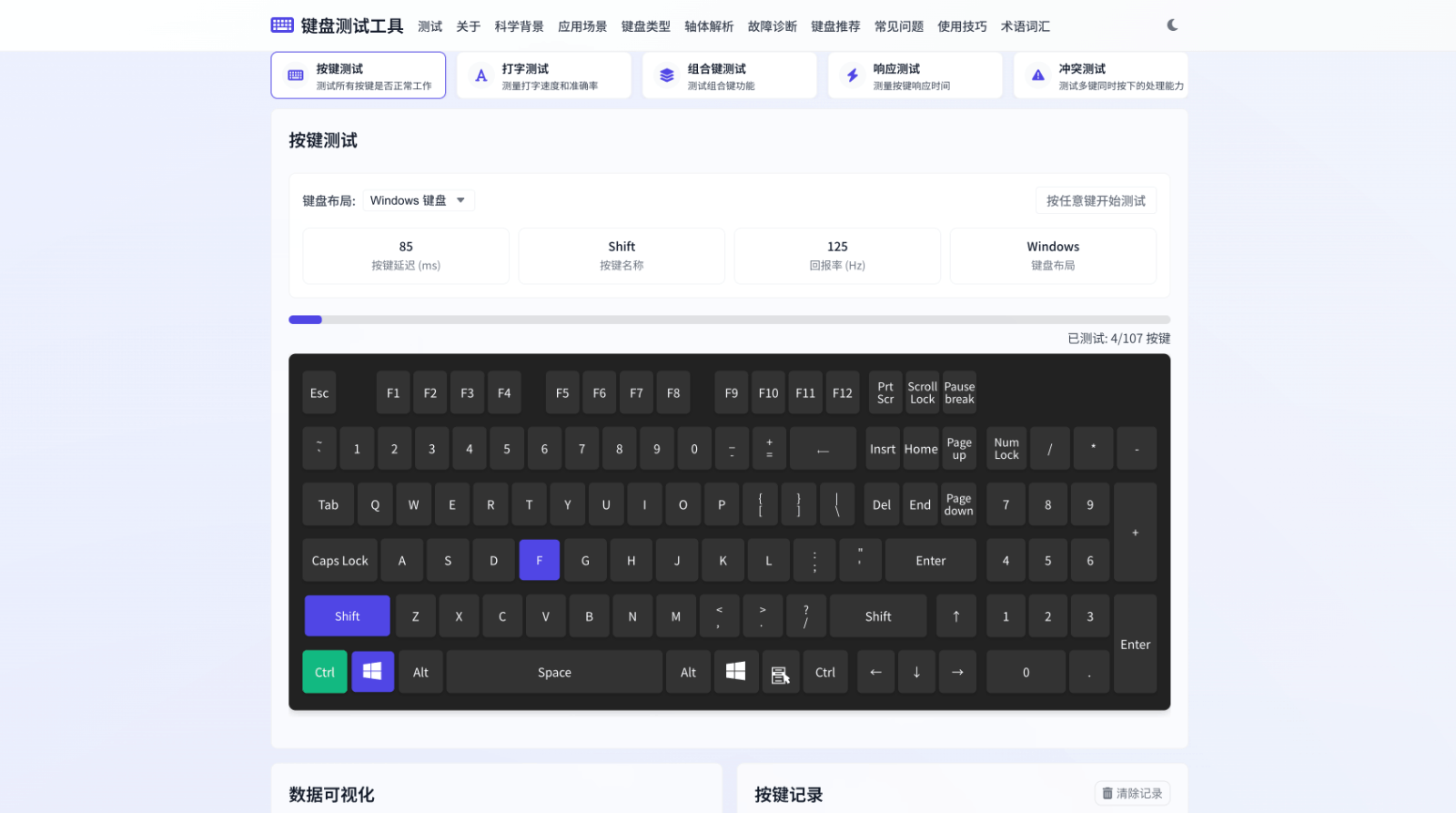Click the keyboard logo icon in header

282,25
